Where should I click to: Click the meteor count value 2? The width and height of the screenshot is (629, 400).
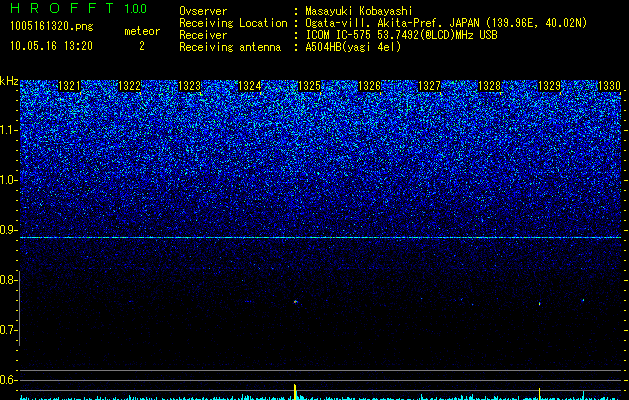click(x=142, y=46)
